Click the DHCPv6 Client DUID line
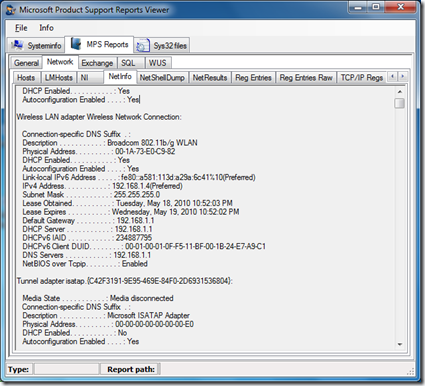This screenshot has width=425, height=386. point(144,247)
